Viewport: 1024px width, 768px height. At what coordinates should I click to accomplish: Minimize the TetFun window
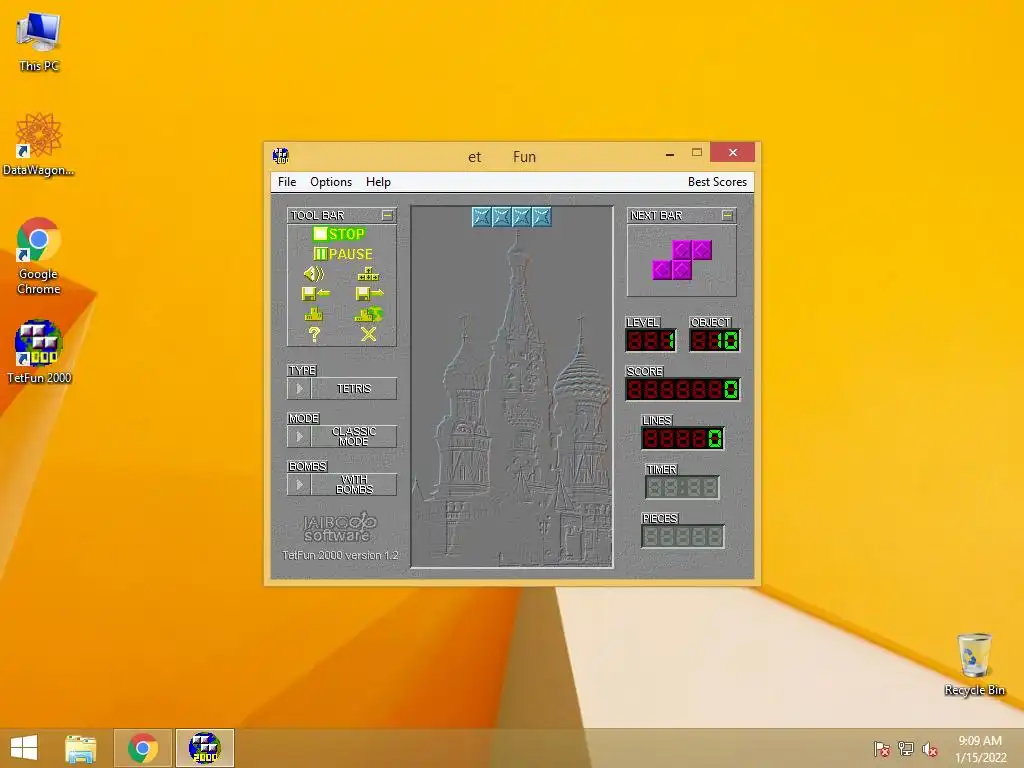pos(669,154)
